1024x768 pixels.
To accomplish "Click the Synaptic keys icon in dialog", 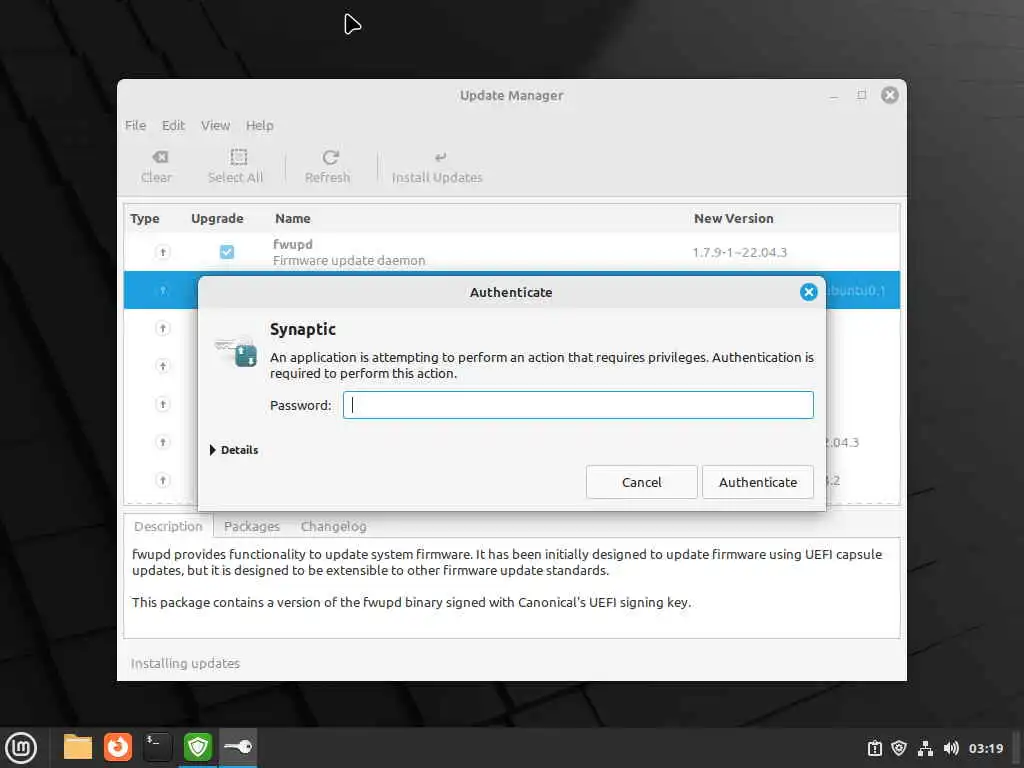I will [236, 352].
